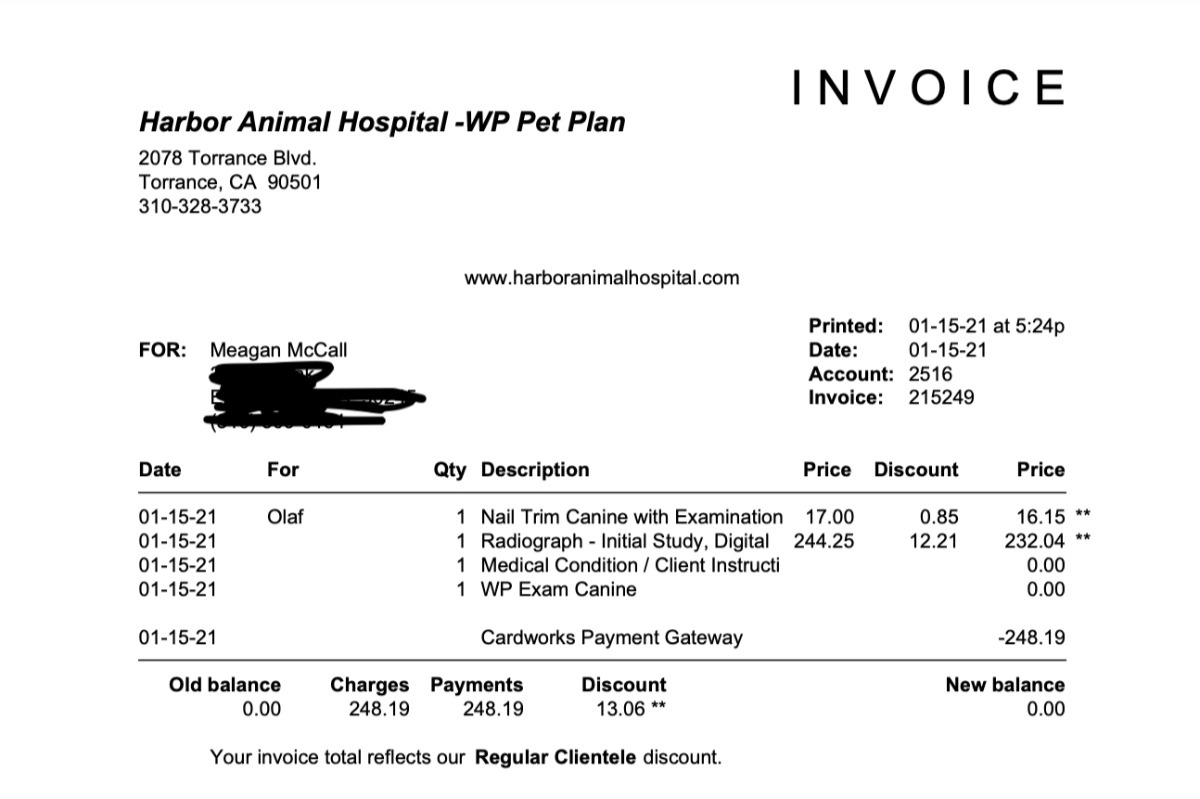Click the Cardworks Payment Gateway entry
The height and width of the screenshot is (799, 1200).
pyautogui.click(x=611, y=637)
